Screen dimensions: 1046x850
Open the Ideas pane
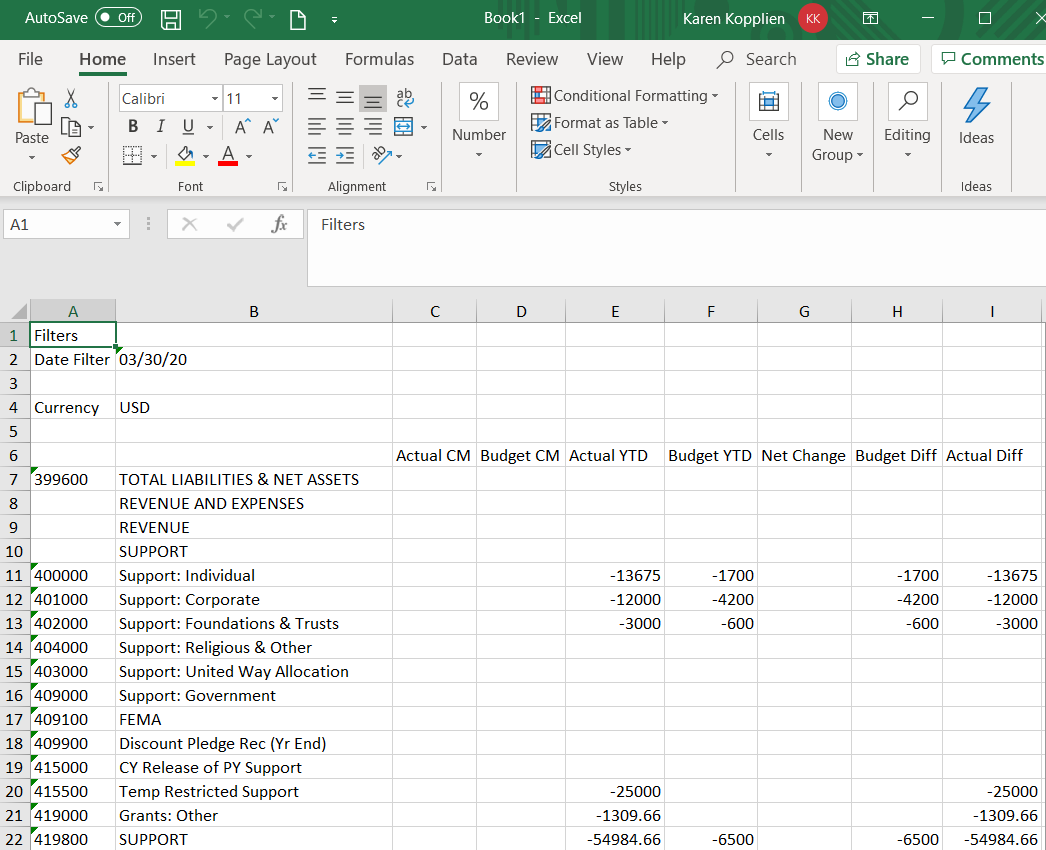coord(976,120)
